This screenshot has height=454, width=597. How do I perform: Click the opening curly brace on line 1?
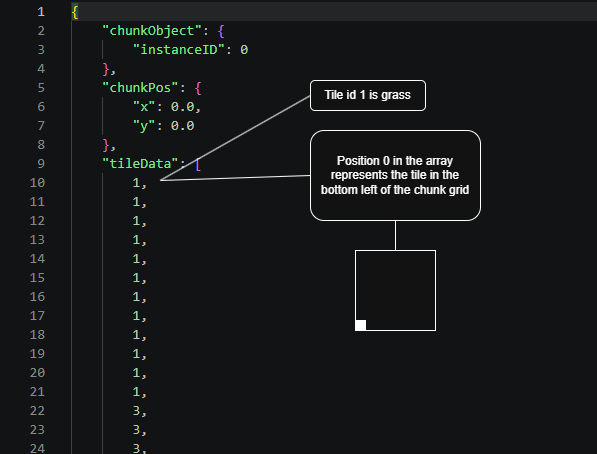pyautogui.click(x=75, y=12)
